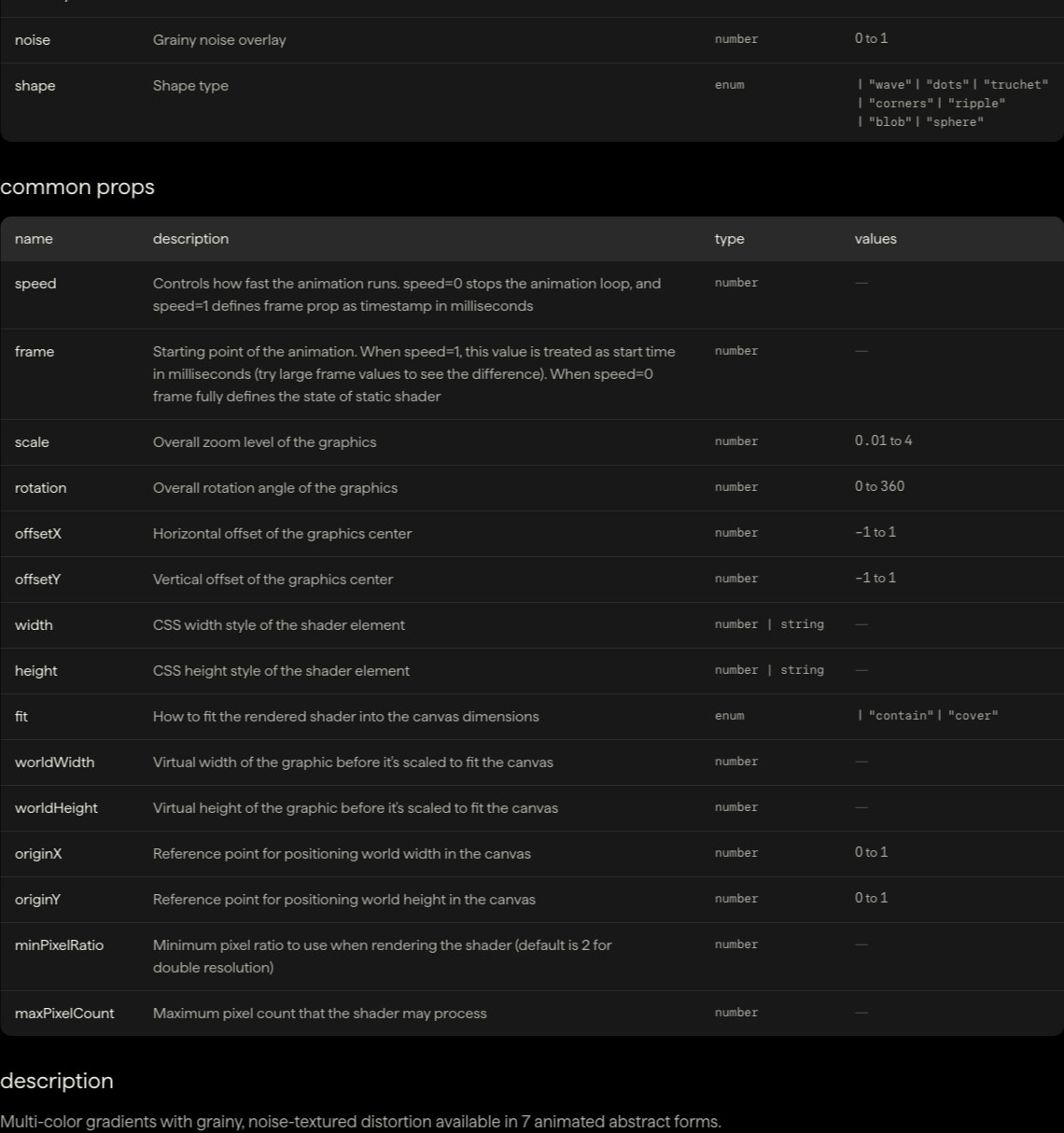1064x1133 pixels.
Task: Click the 'worldWidth' prop name
Action: [x=54, y=762]
